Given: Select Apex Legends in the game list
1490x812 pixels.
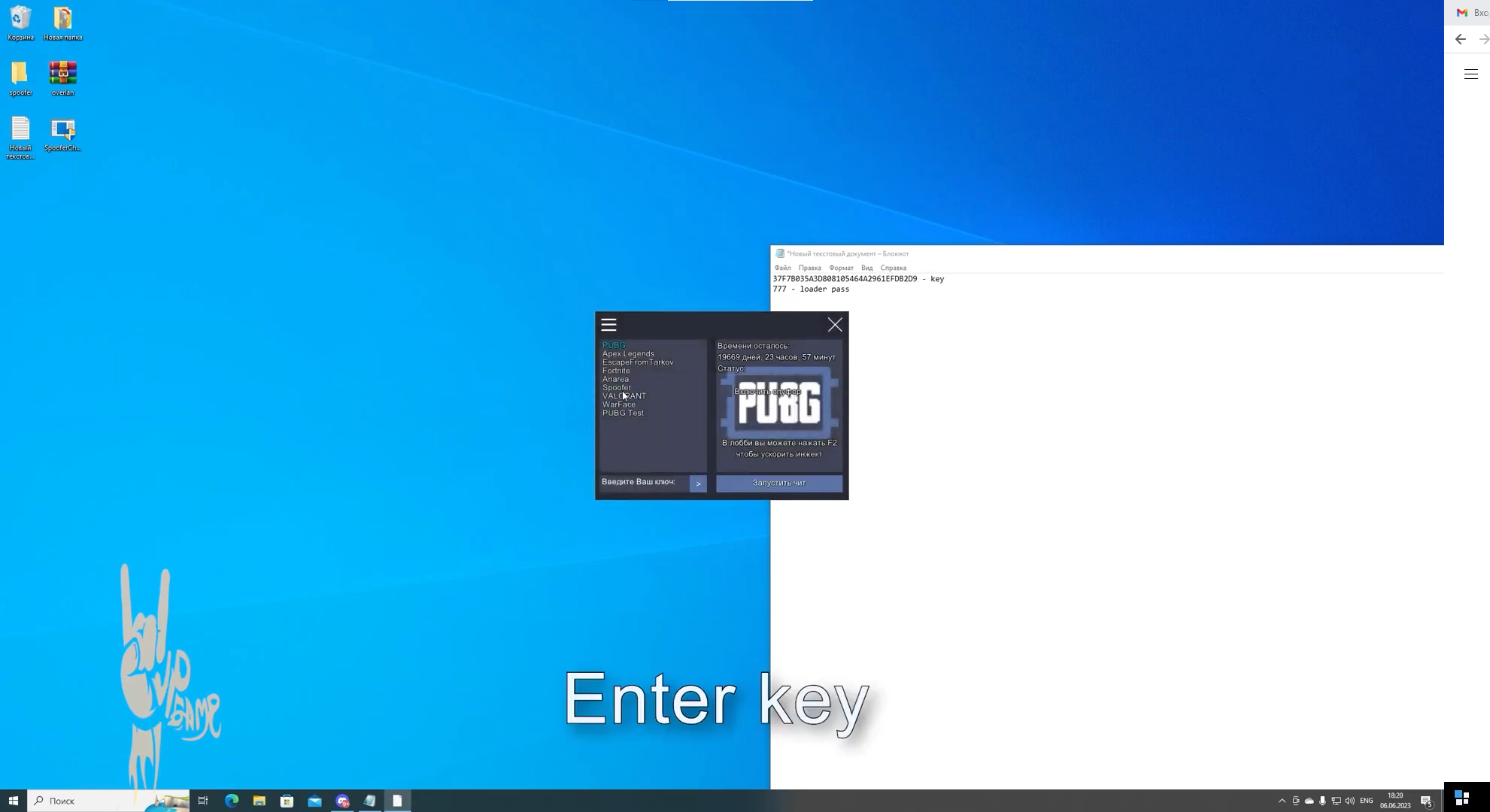Looking at the screenshot, I should [628, 354].
